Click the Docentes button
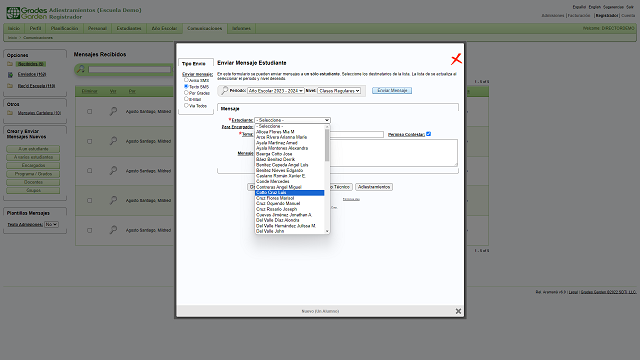The height and width of the screenshot is (360, 640). (33, 182)
